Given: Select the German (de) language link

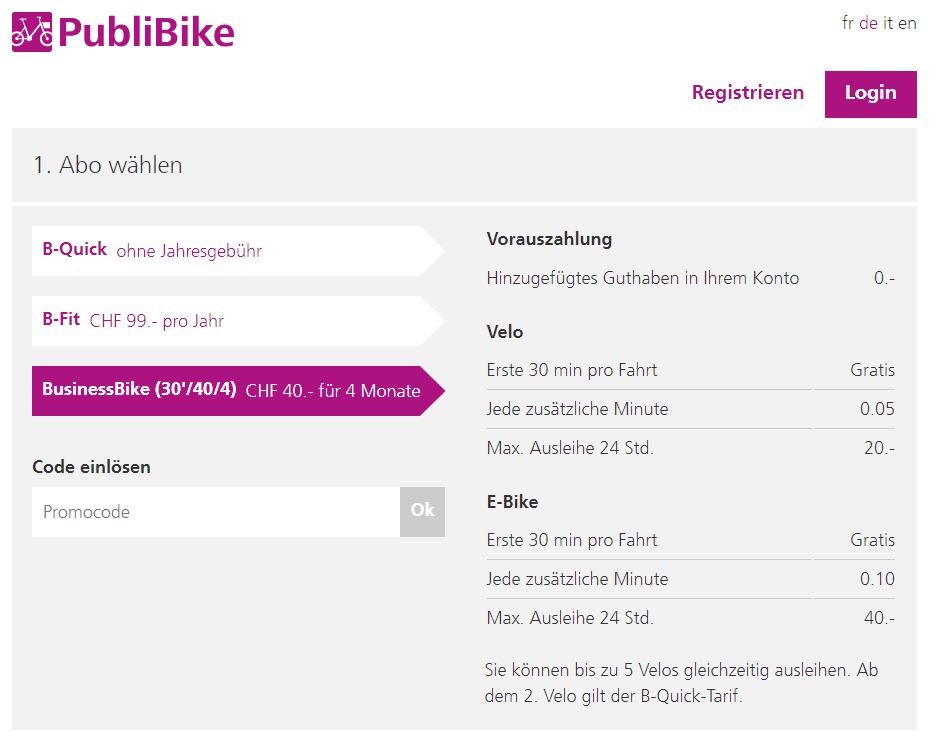Looking at the screenshot, I should [x=868, y=23].
